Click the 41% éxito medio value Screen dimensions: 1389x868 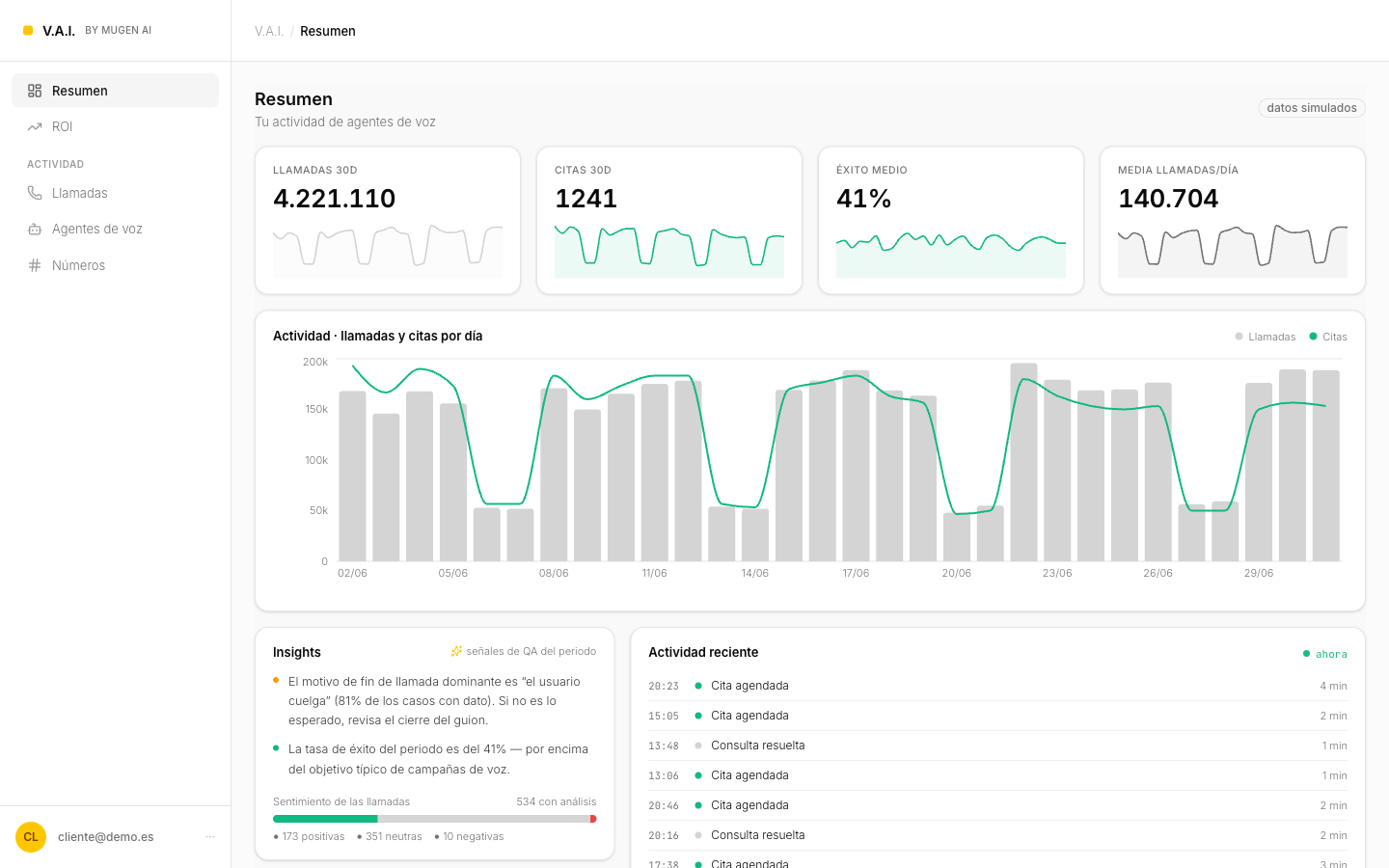(x=863, y=199)
